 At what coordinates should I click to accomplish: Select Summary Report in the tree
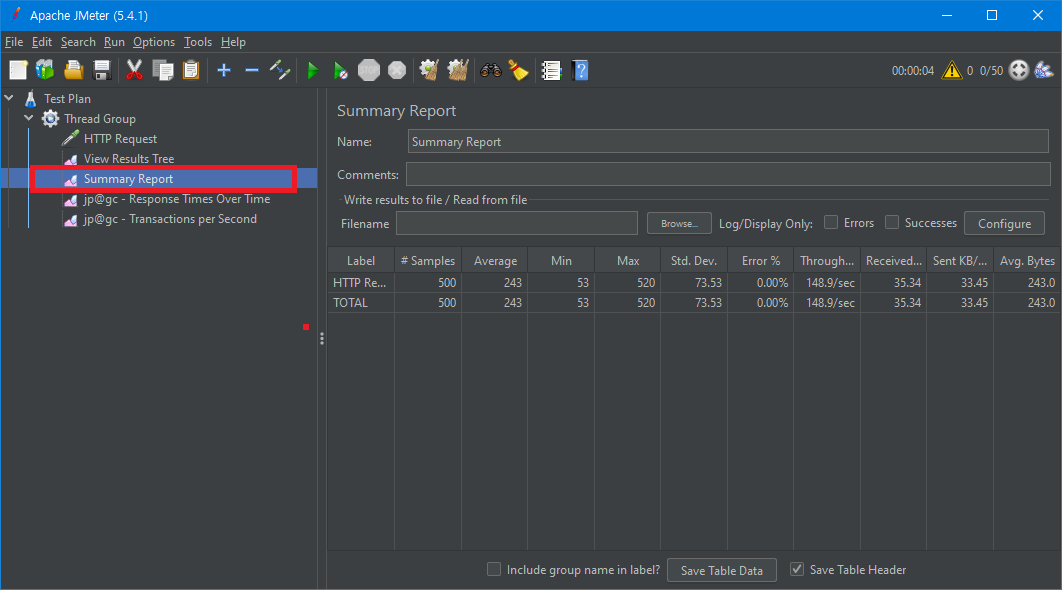pyautogui.click(x=128, y=179)
